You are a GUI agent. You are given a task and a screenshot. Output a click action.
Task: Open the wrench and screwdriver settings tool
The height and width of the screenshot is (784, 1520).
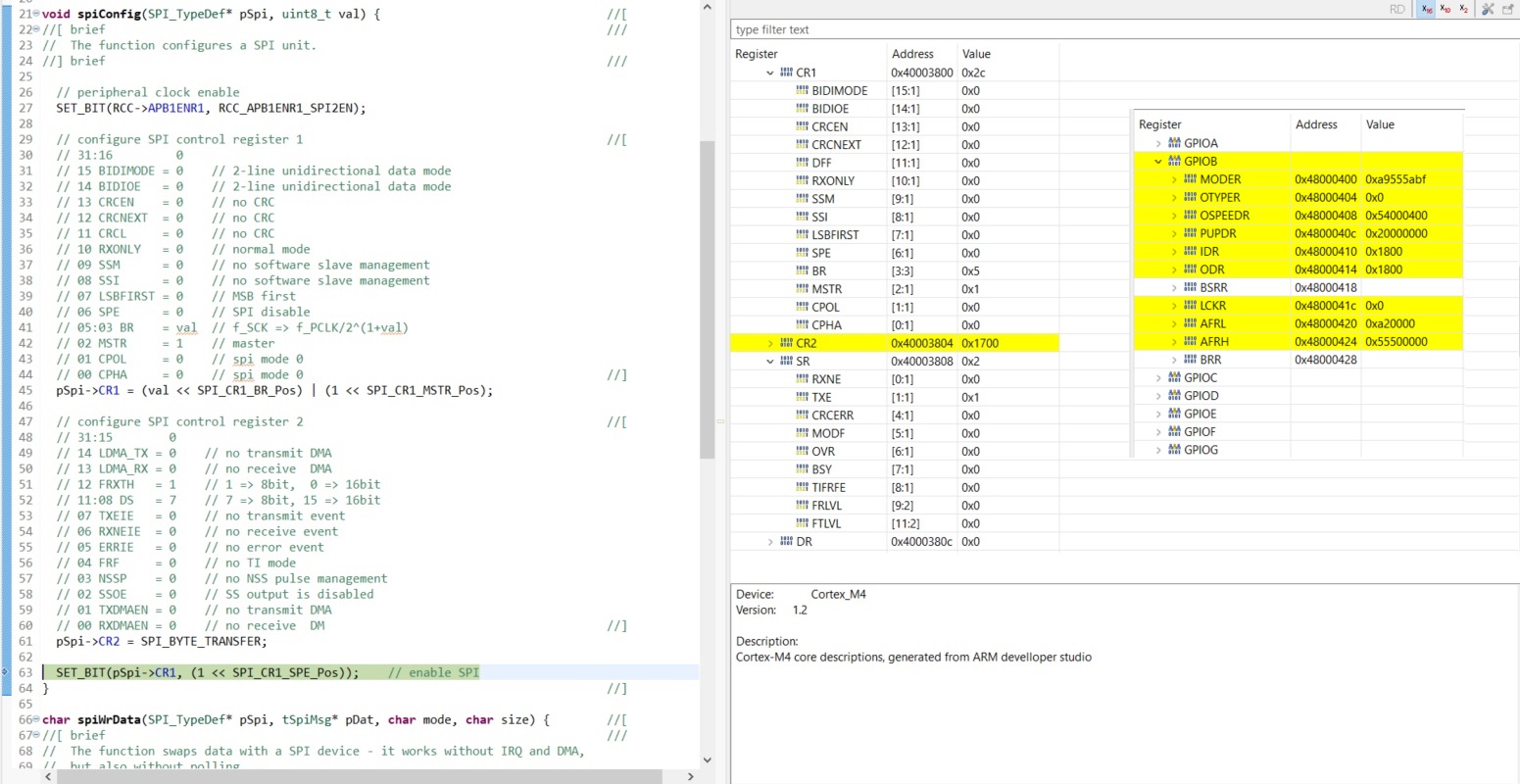coord(1488,9)
